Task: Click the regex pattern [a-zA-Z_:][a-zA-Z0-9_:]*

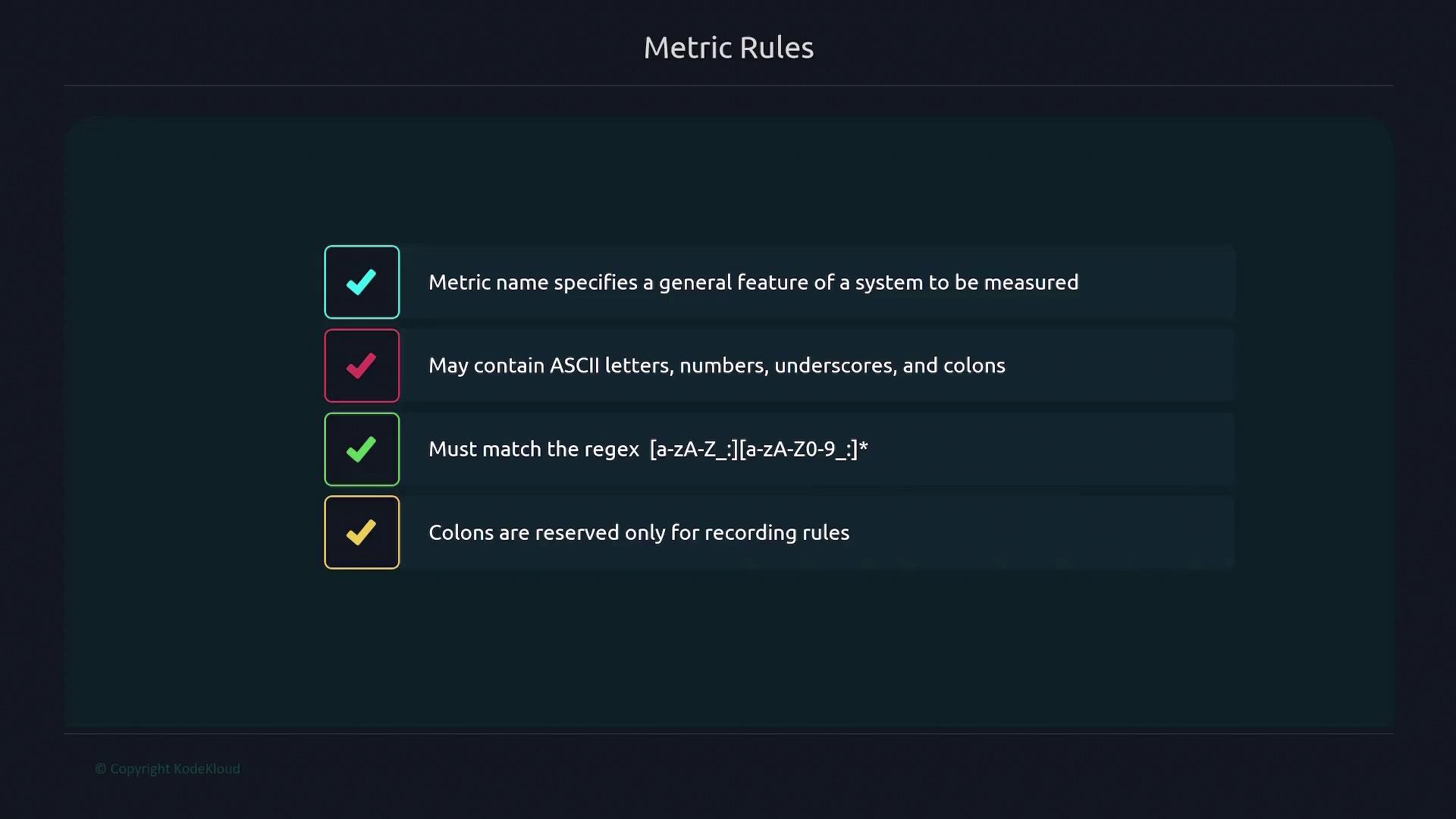Action: point(758,449)
